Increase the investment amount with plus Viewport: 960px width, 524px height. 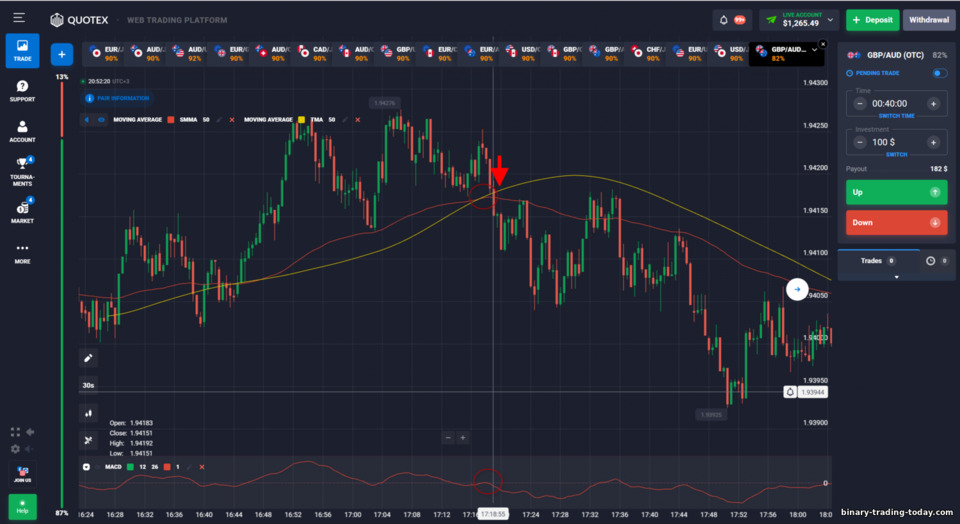(x=933, y=142)
